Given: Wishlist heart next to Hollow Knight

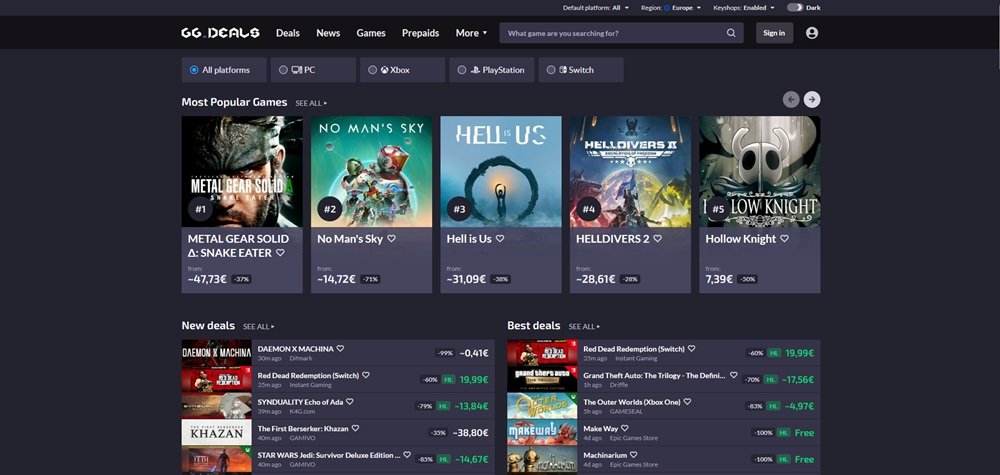Looking at the screenshot, I should click(784, 238).
